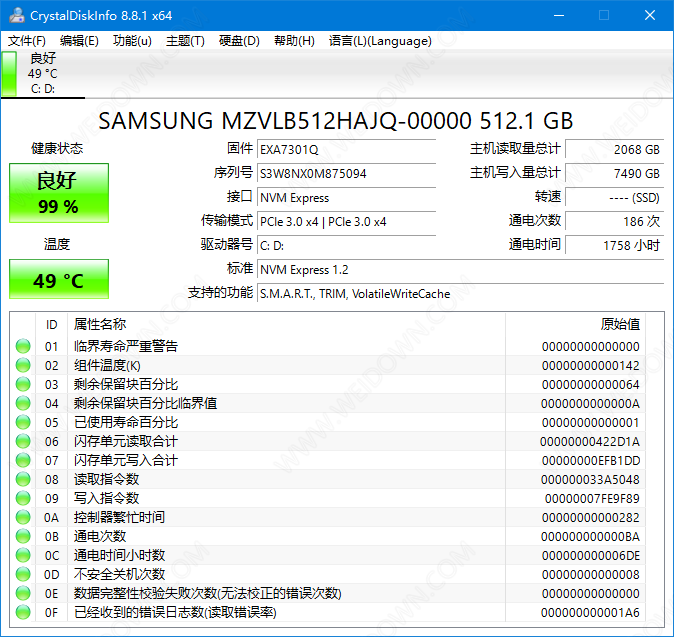
Task: Click the green status icon for row 09
Action: click(23, 498)
